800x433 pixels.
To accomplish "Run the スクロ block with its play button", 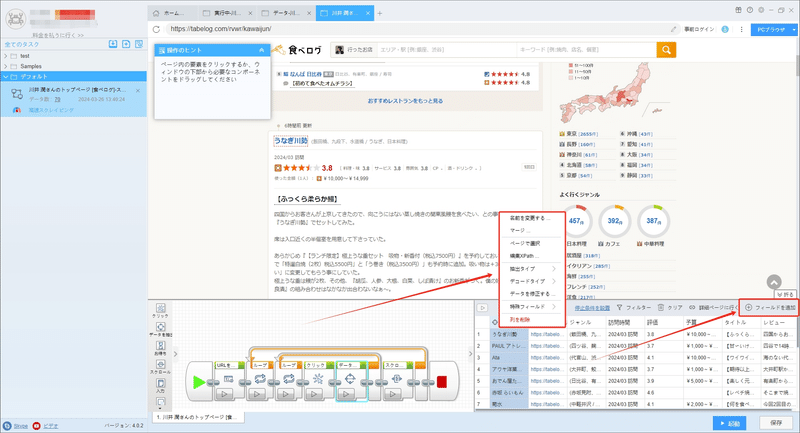I will point(393,394).
